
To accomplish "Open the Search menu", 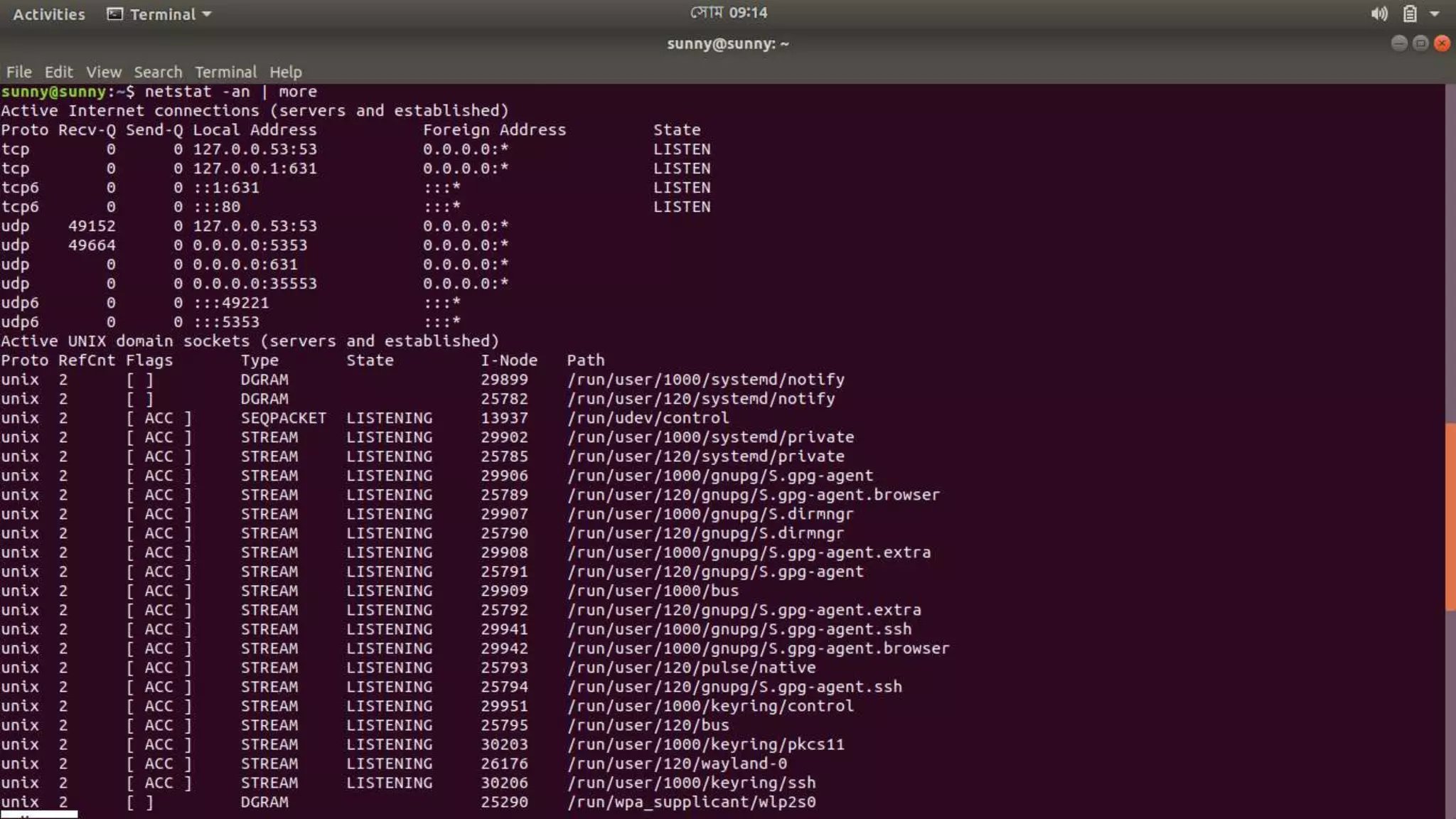I will 158,72.
